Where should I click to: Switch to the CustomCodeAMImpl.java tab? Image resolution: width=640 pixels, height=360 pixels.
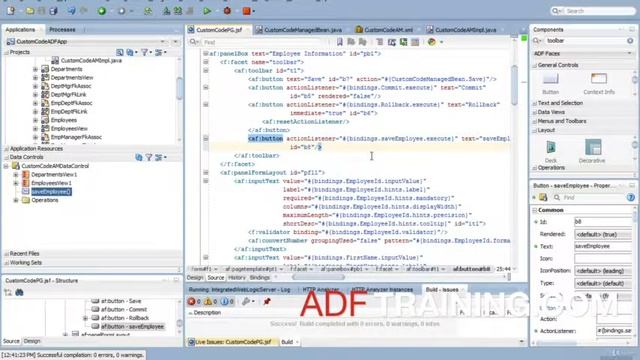[465, 30]
